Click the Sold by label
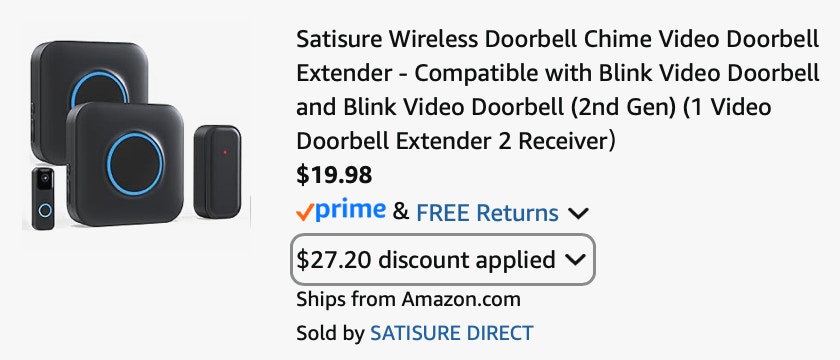This screenshot has width=840, height=360. point(330,333)
